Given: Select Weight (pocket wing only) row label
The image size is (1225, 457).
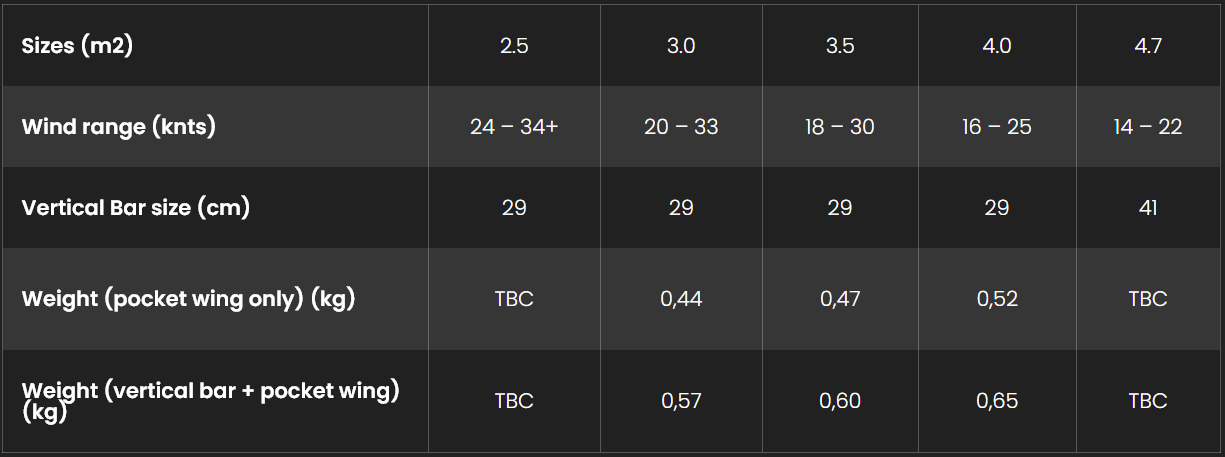Looking at the screenshot, I should pyautogui.click(x=189, y=299).
